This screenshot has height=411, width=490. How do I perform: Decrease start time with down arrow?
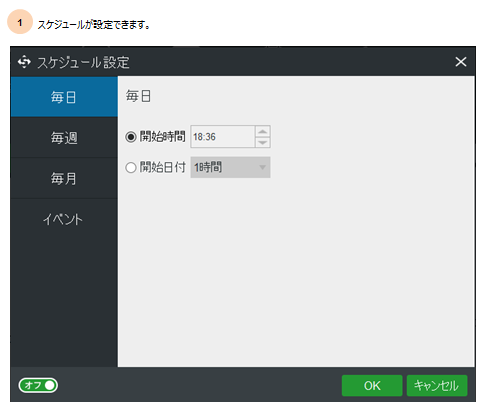tap(262, 142)
